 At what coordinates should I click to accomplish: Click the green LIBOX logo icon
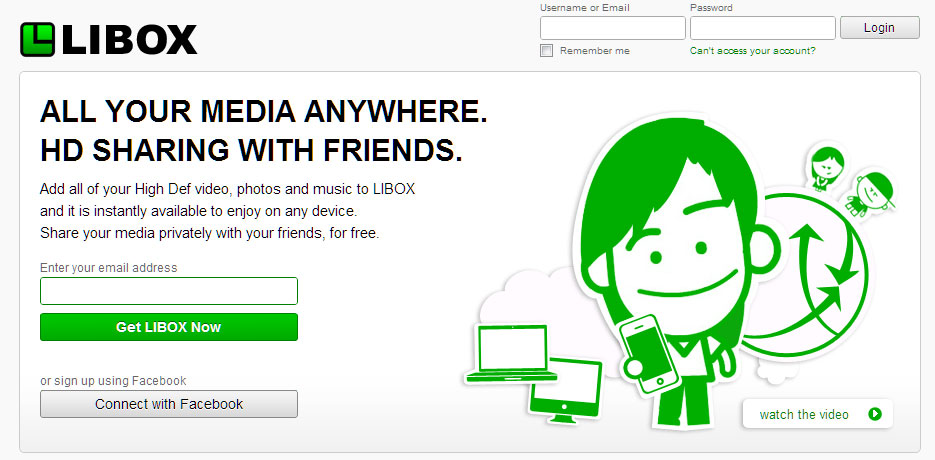tap(37, 39)
